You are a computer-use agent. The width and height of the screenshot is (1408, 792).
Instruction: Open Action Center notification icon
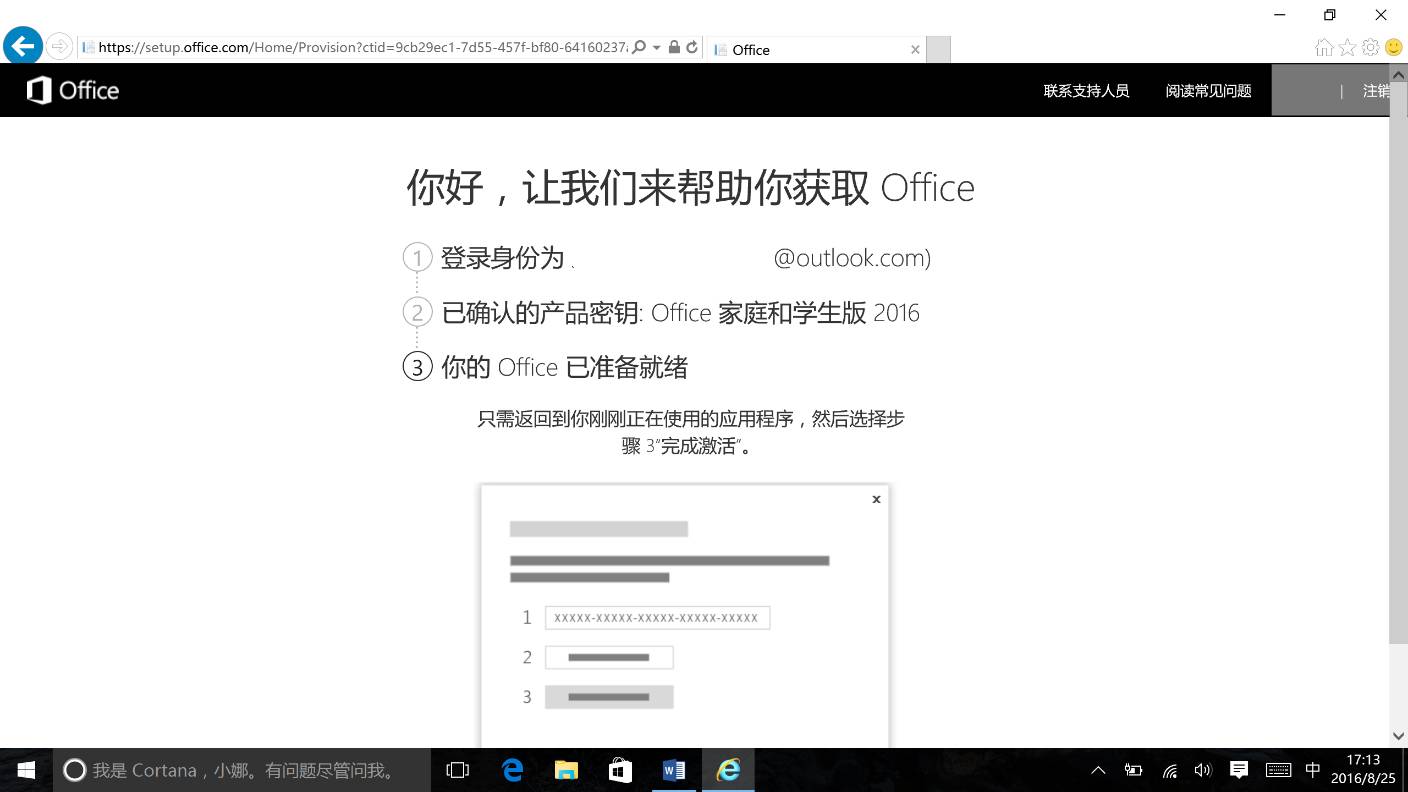point(1238,770)
